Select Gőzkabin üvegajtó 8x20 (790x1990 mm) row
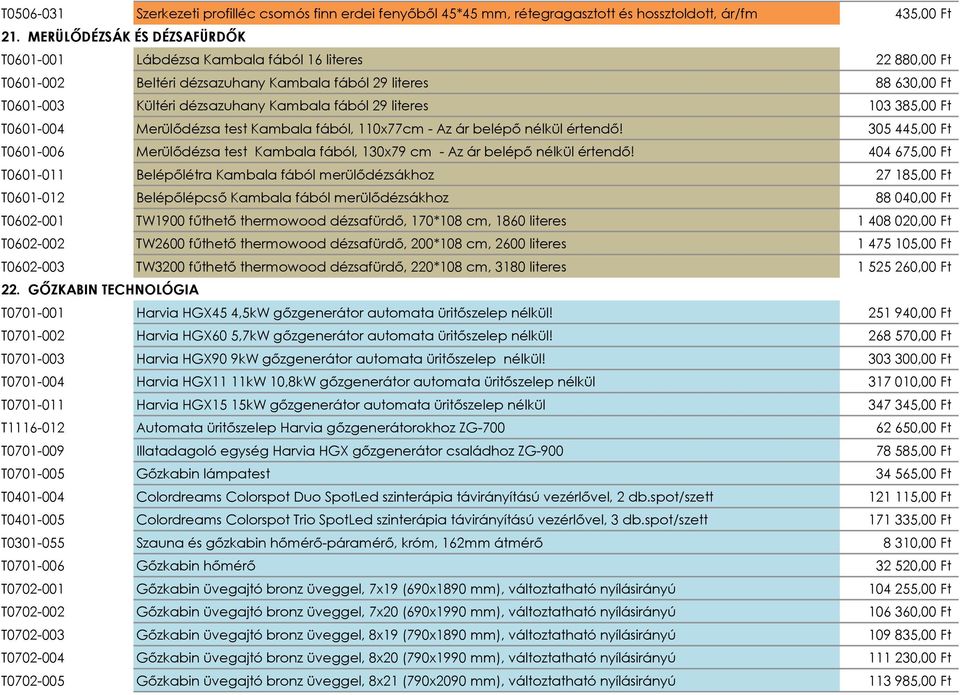Image resolution: width=960 pixels, height=695 pixels. (487, 657)
